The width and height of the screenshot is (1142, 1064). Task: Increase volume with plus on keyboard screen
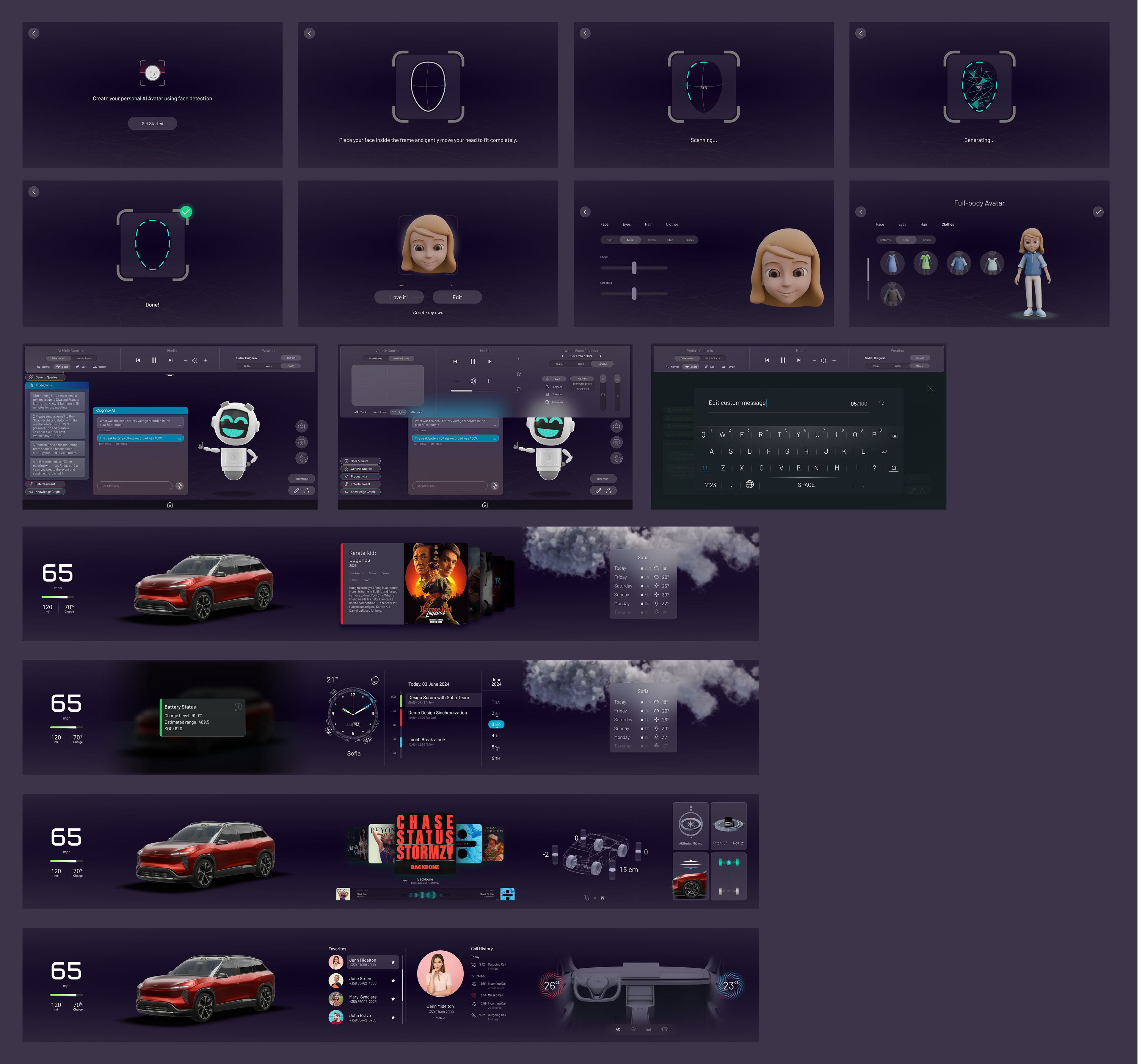pyautogui.click(x=834, y=360)
